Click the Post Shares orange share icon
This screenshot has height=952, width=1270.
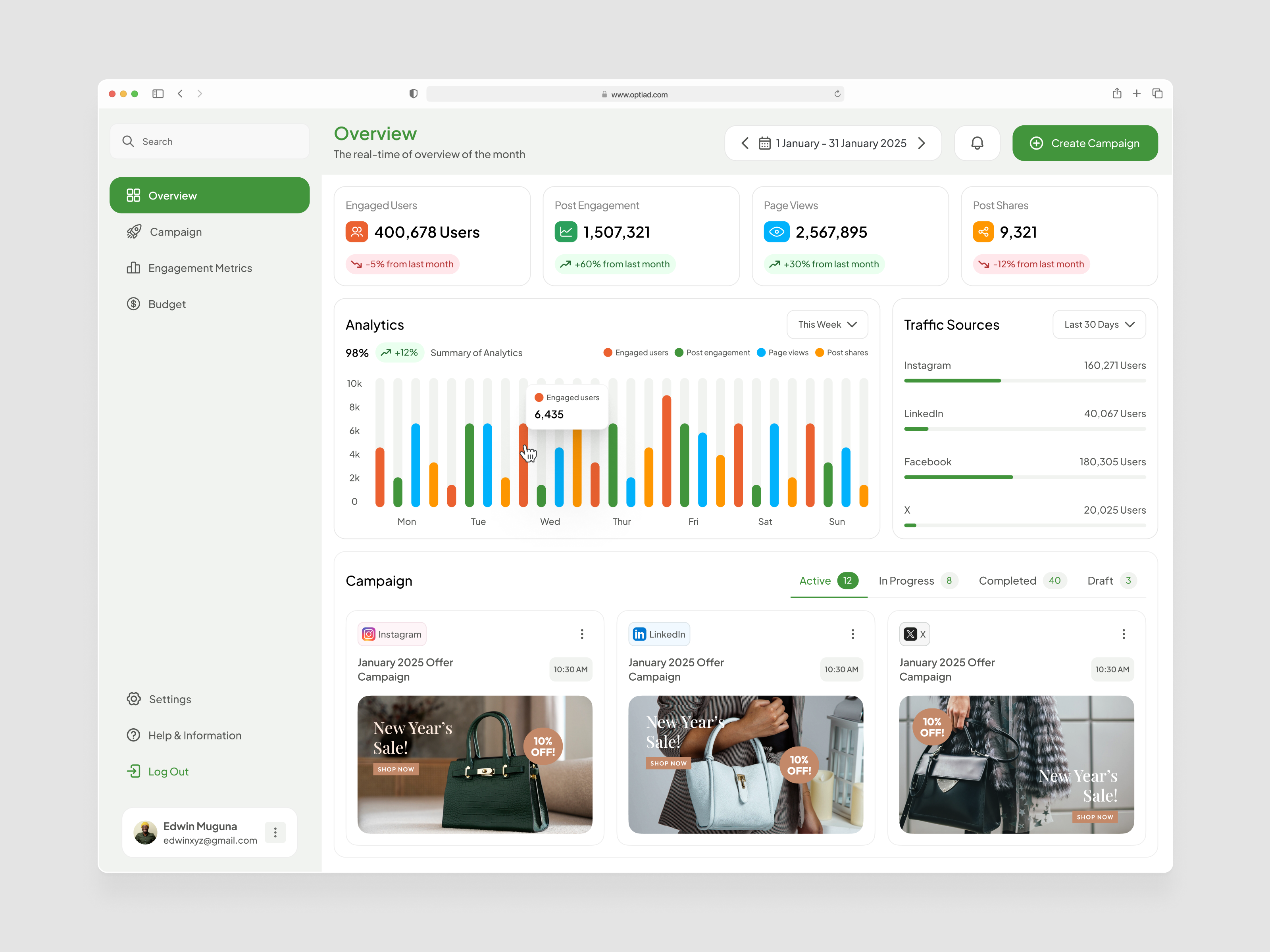point(983,232)
